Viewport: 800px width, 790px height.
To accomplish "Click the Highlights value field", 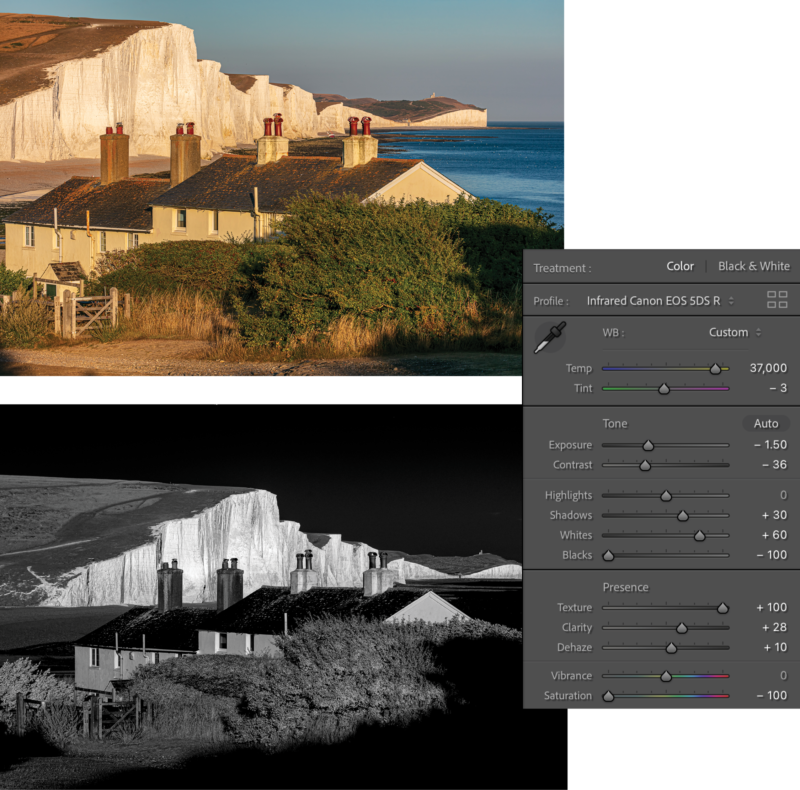I will pos(783,495).
